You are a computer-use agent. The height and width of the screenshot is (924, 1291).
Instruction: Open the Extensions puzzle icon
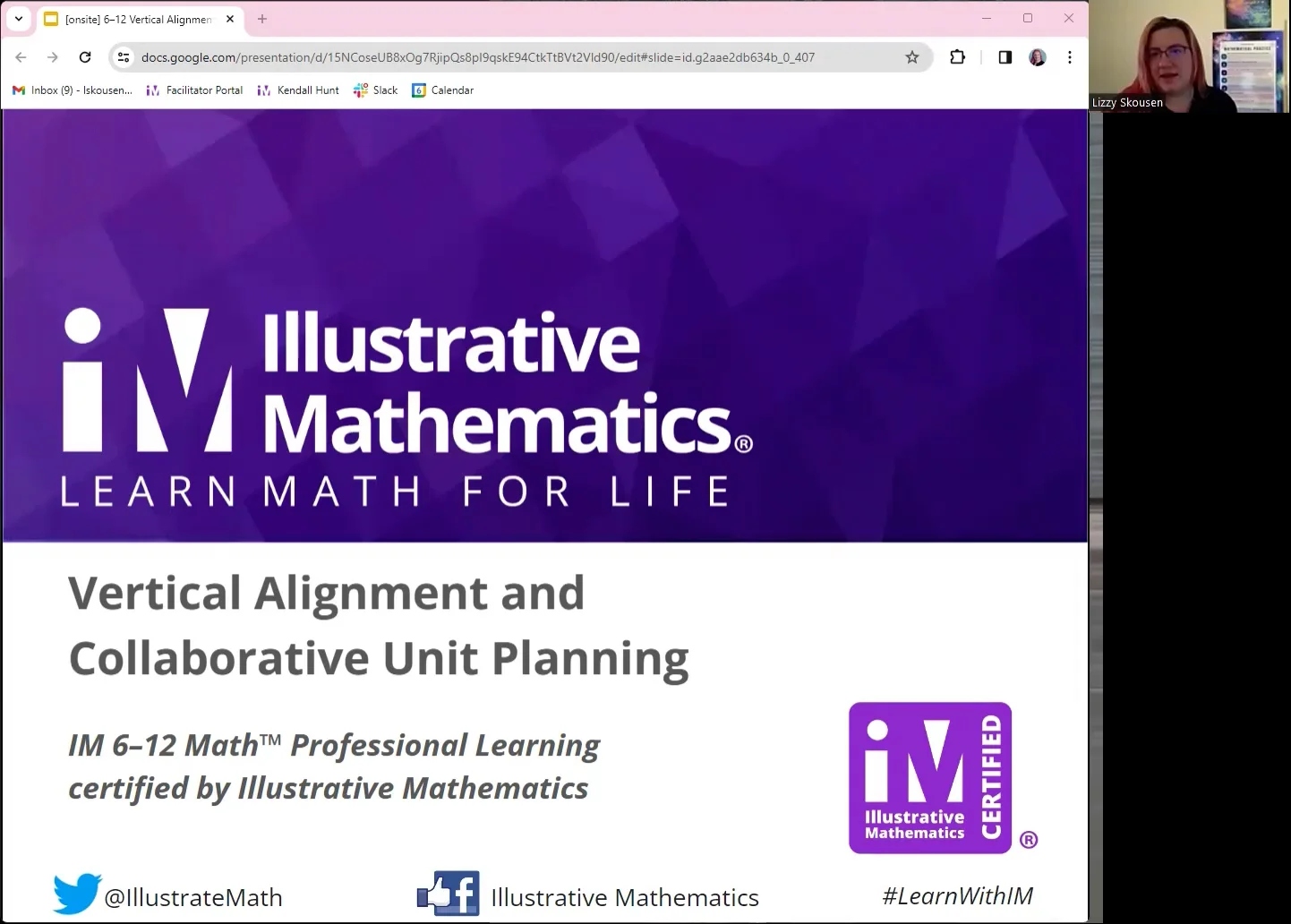(958, 57)
